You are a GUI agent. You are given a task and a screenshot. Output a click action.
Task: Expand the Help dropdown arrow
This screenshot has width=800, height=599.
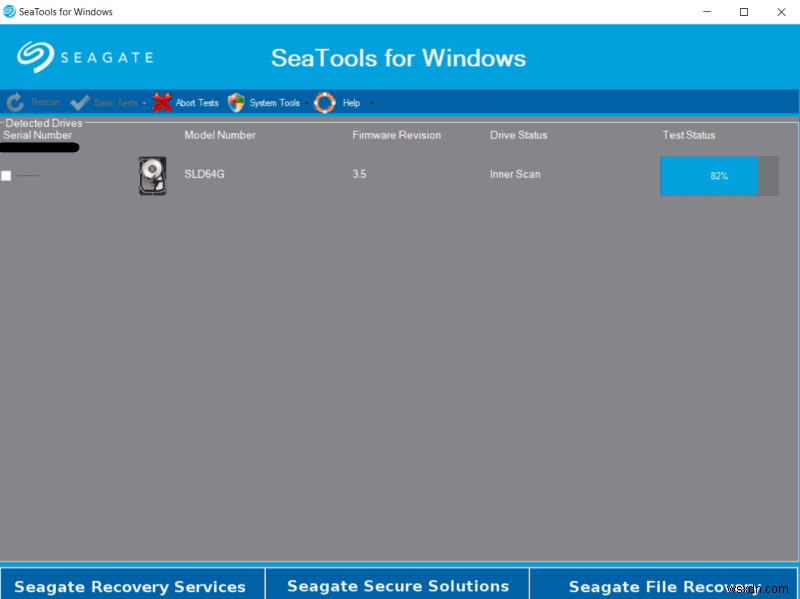tap(371, 103)
